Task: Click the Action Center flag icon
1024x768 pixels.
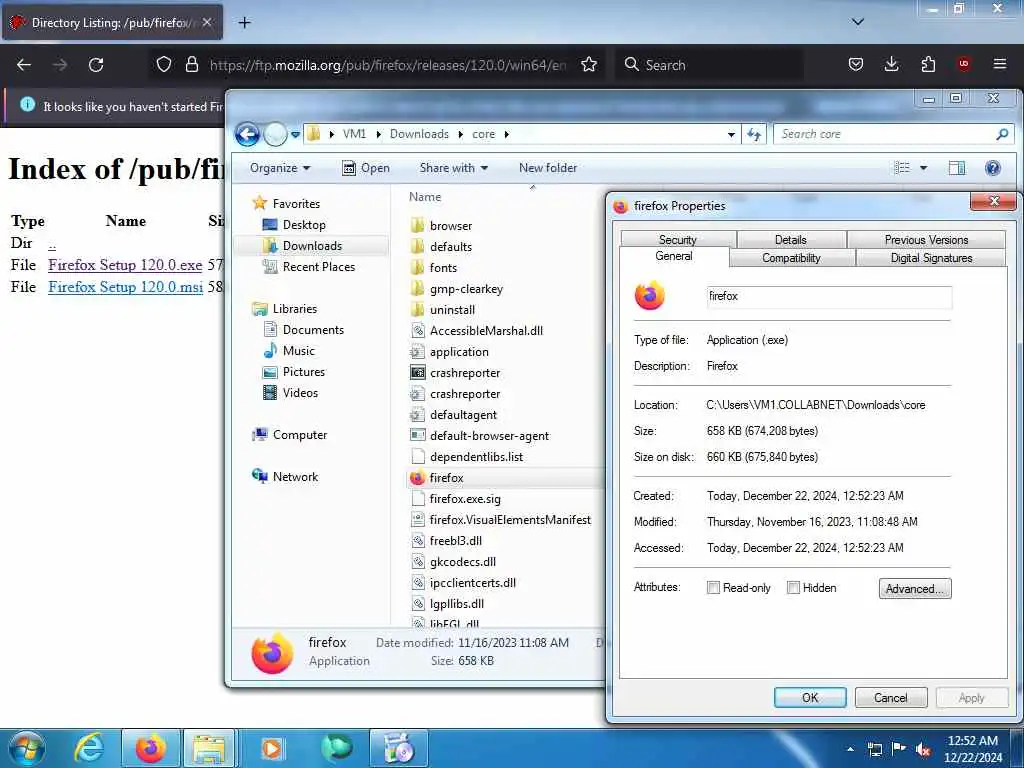Action: (899, 749)
